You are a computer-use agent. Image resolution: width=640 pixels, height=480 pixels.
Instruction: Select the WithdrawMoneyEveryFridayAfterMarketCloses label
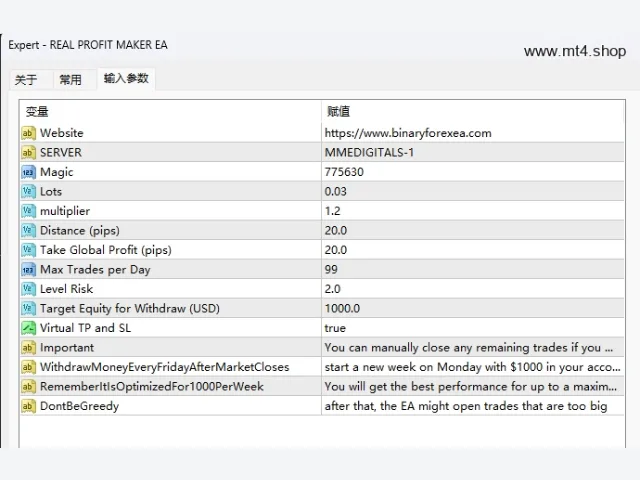164,367
